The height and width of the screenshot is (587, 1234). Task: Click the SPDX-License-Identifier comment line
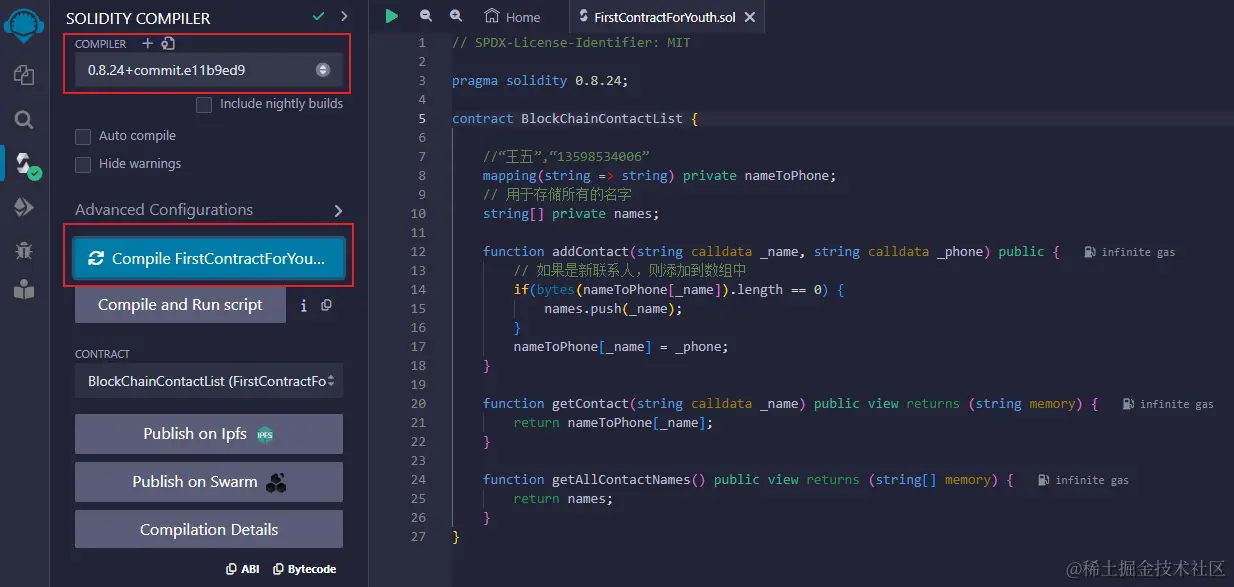coord(571,43)
